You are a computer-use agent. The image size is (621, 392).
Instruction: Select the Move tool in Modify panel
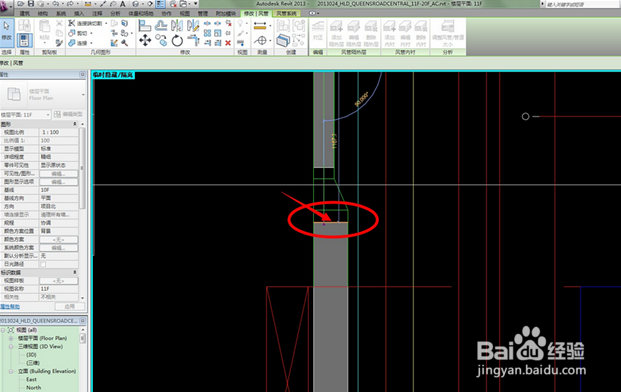(x=145, y=40)
